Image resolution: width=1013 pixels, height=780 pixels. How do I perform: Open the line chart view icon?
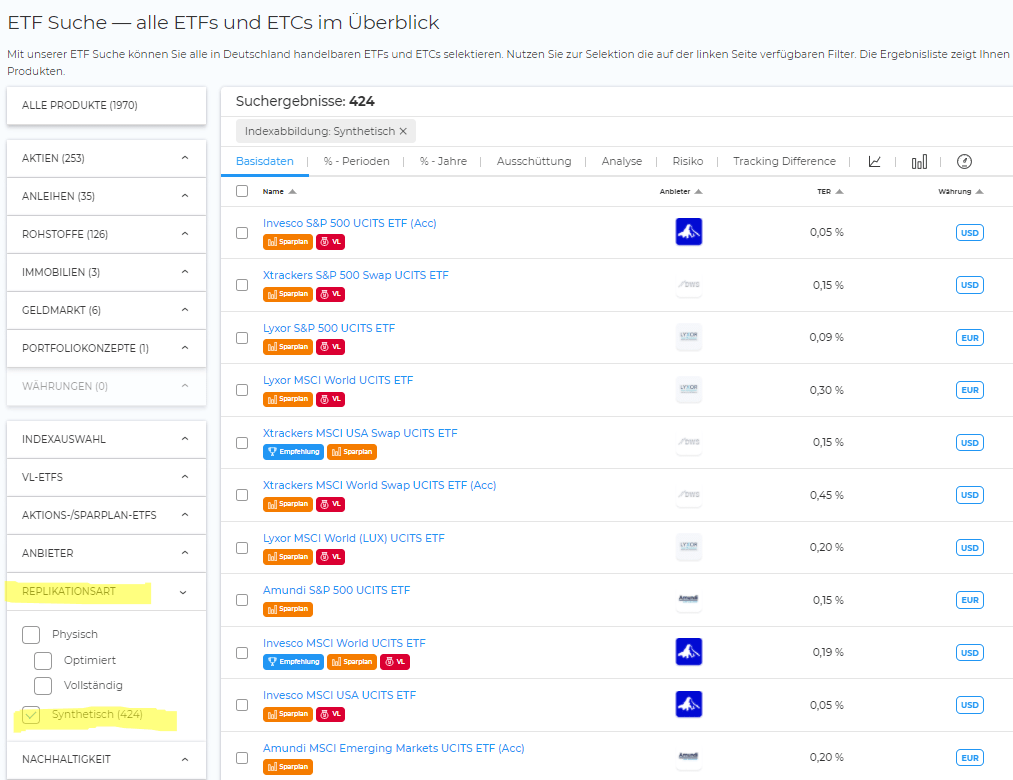[874, 162]
